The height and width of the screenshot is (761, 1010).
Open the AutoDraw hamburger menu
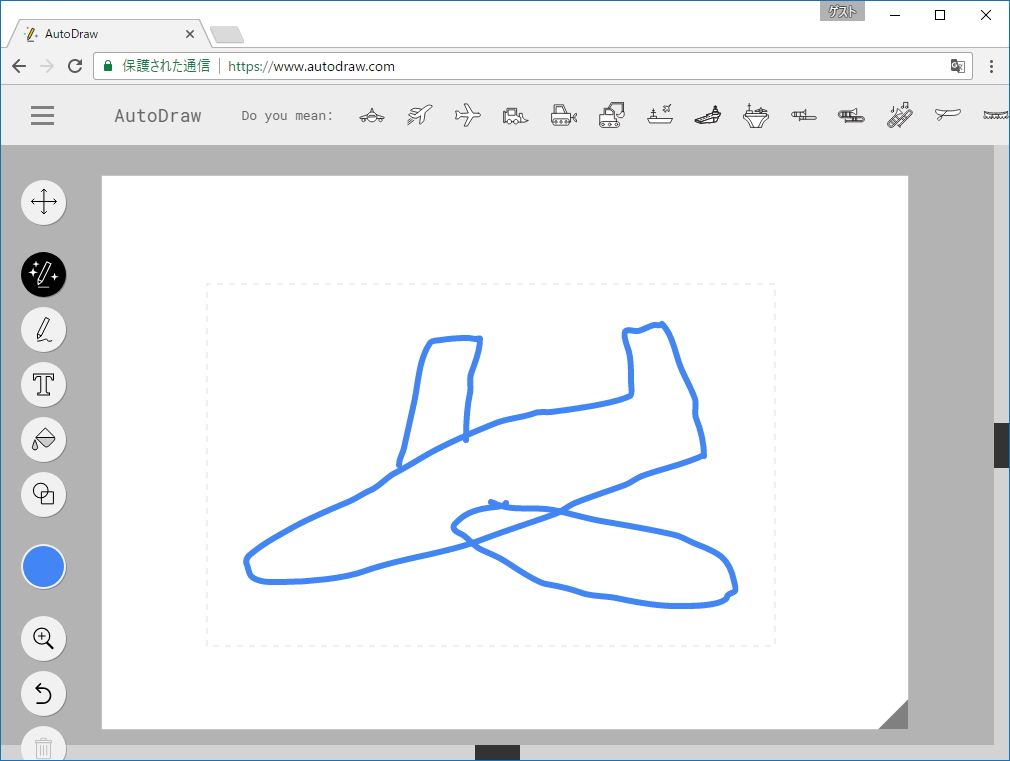click(x=43, y=116)
